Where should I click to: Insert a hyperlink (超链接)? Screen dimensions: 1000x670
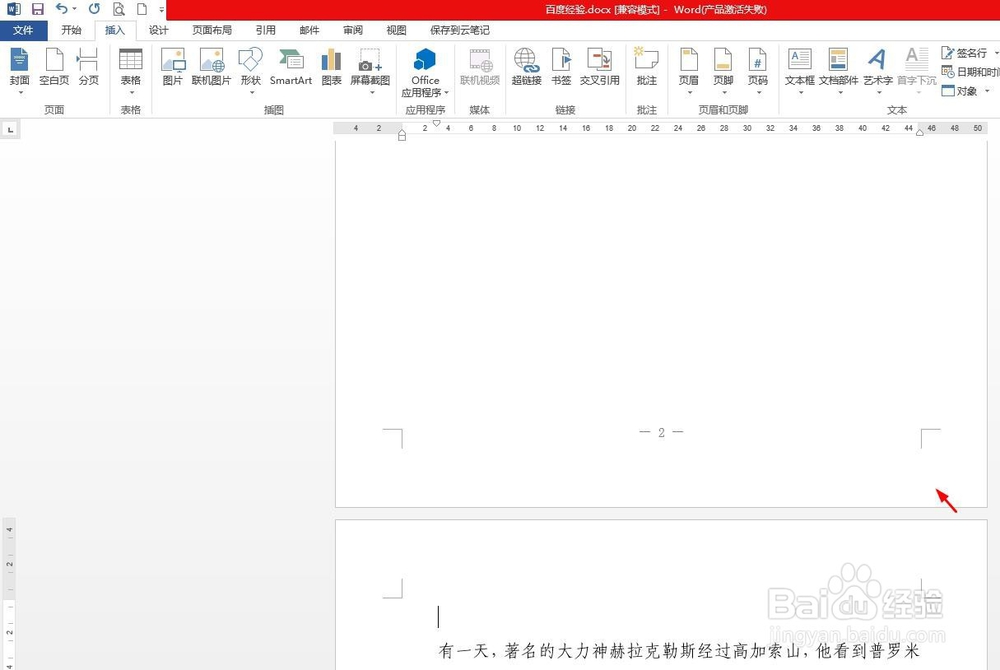pyautogui.click(x=527, y=68)
